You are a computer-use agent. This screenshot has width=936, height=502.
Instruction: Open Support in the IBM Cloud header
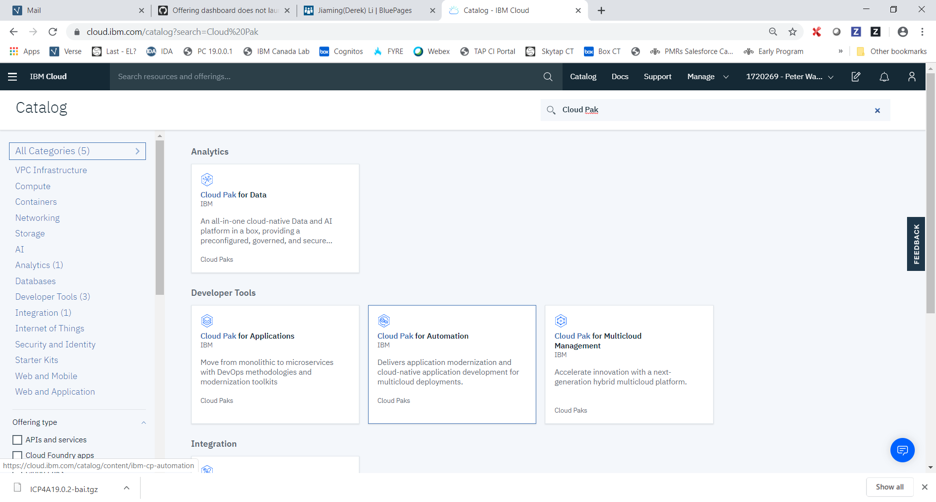point(657,76)
